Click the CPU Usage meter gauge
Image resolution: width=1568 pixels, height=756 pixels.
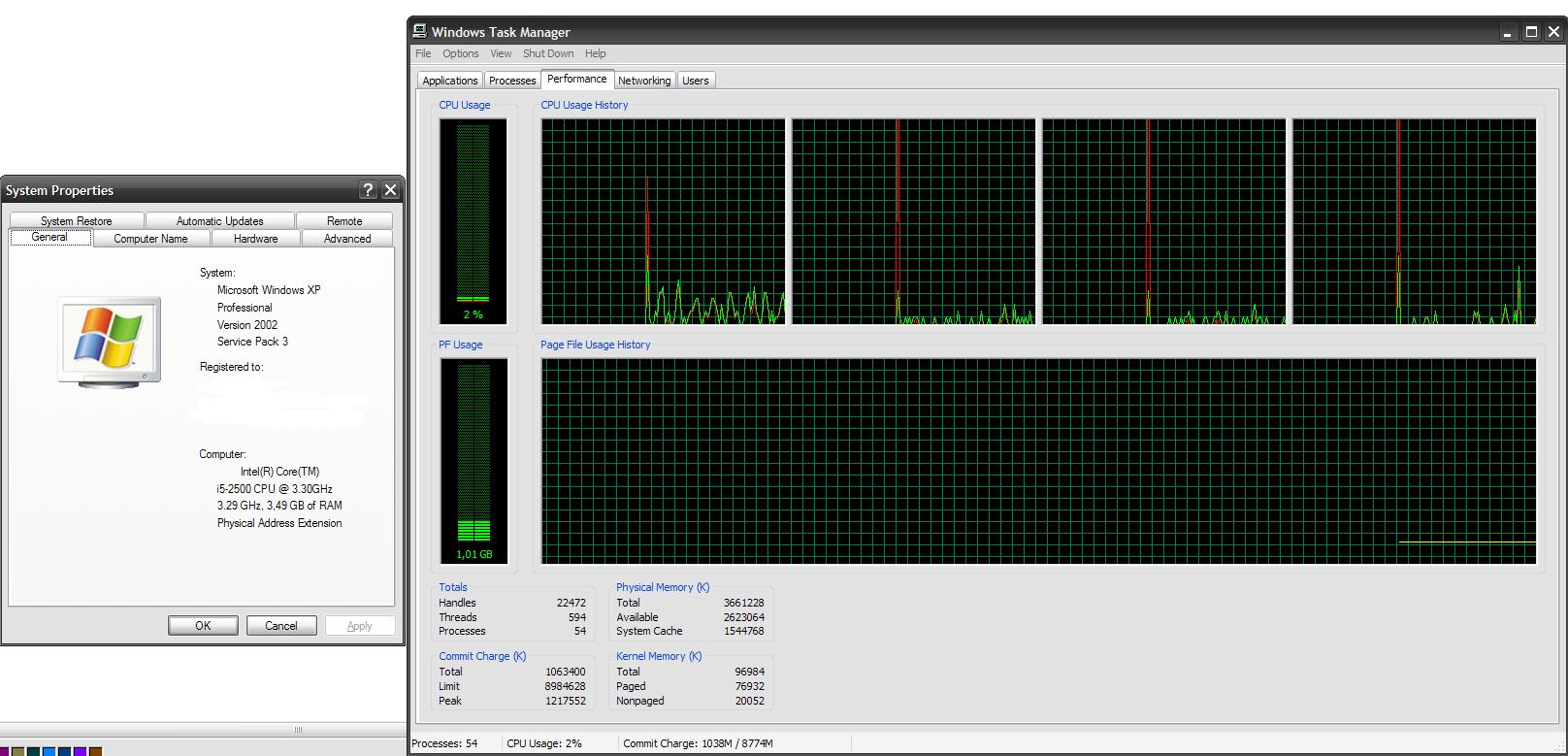pyautogui.click(x=474, y=220)
